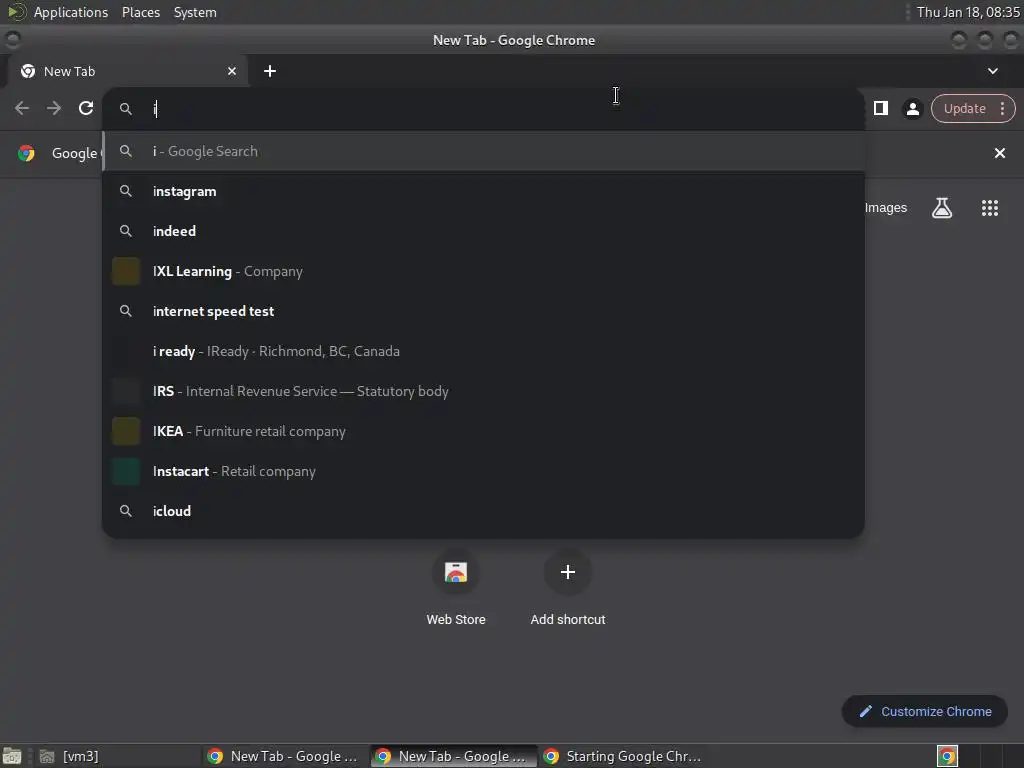
Task: Click the Chrome logo in the info bar
Action: (x=26, y=153)
